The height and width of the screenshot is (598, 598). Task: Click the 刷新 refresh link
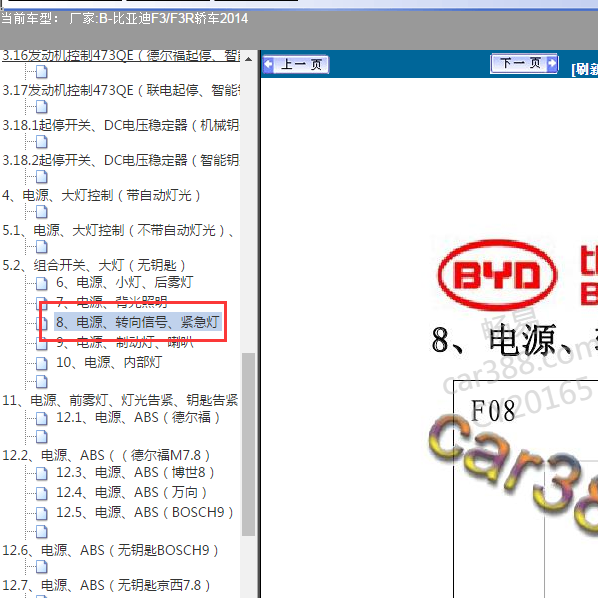coord(584,69)
